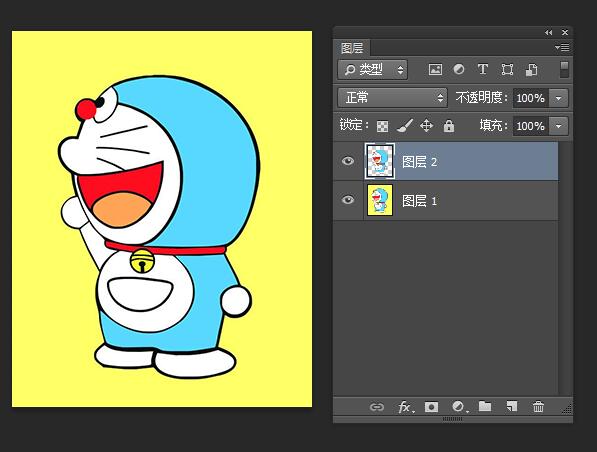Create a new layer icon
The width and height of the screenshot is (597, 452).
(x=511, y=407)
